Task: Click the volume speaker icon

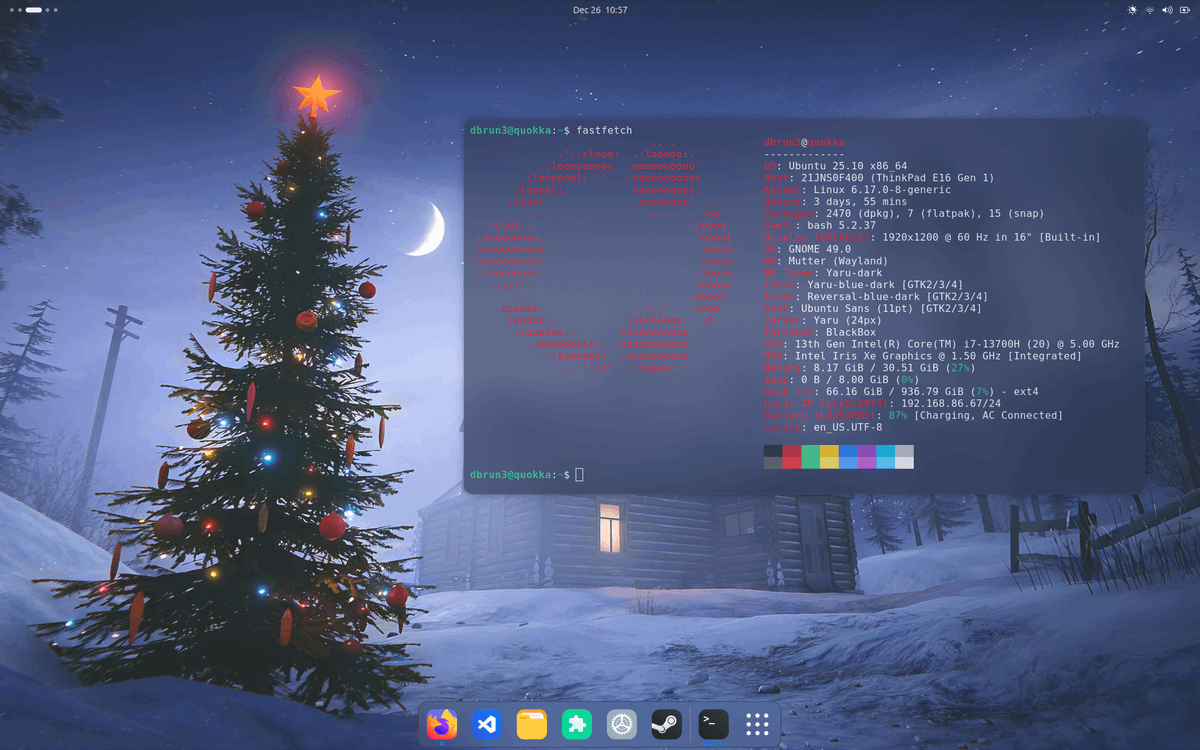Action: tap(1167, 10)
